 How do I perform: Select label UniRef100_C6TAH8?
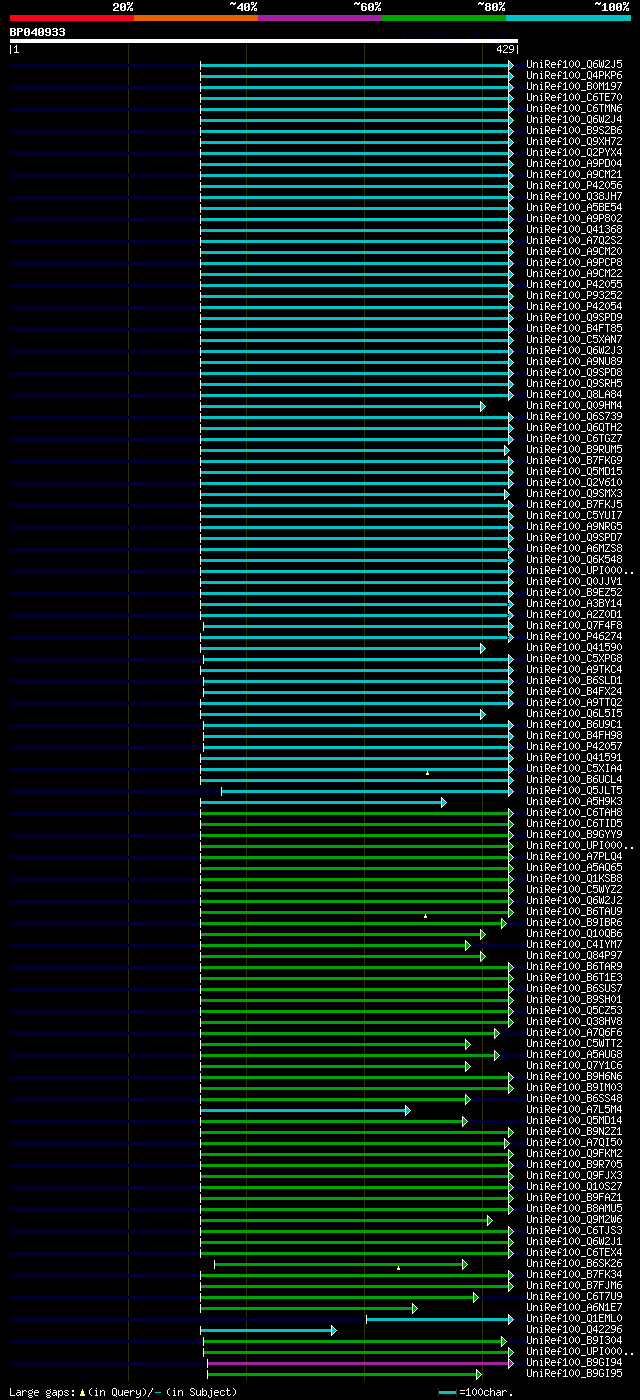coord(574,812)
